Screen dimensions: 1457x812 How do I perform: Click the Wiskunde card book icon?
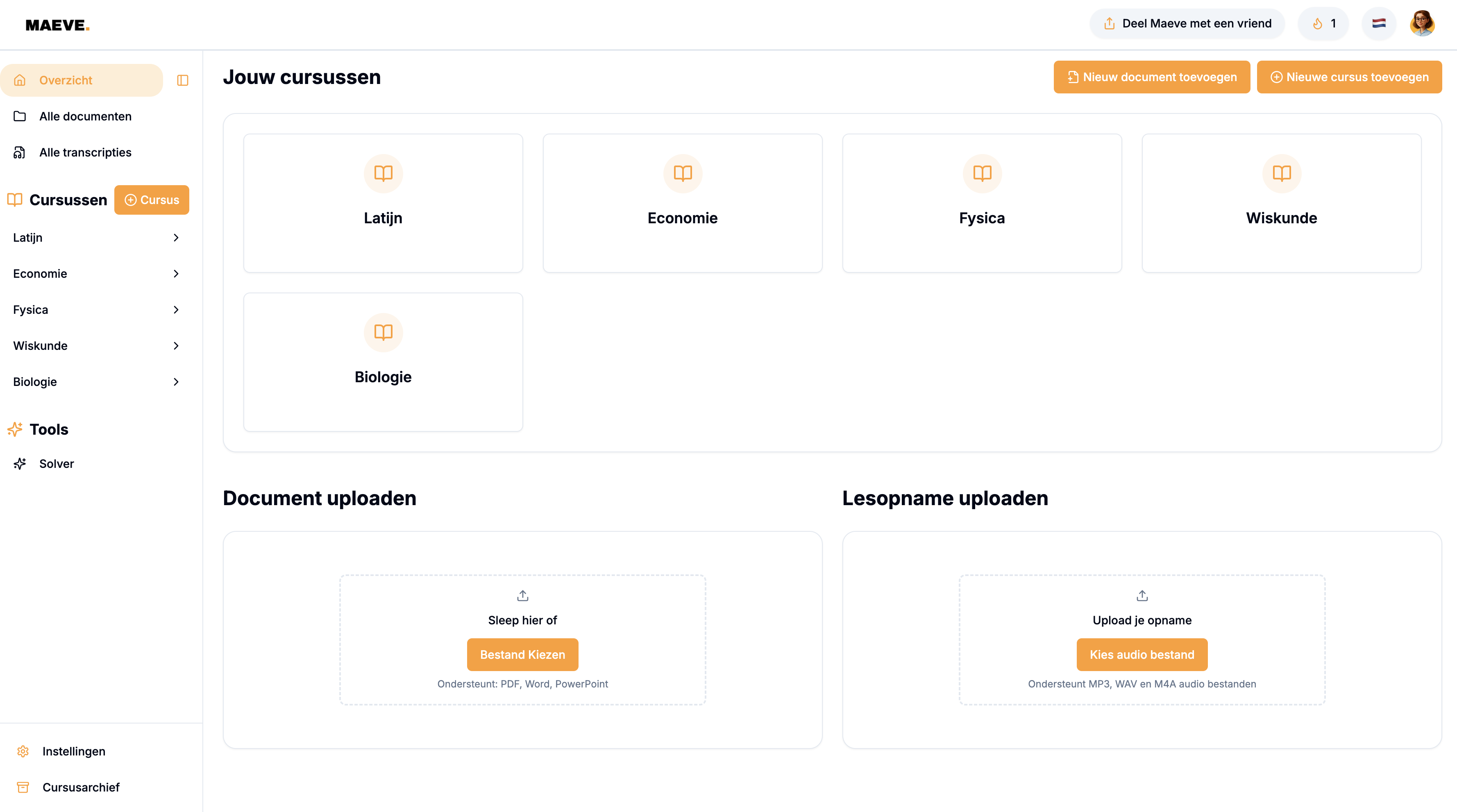(1282, 173)
